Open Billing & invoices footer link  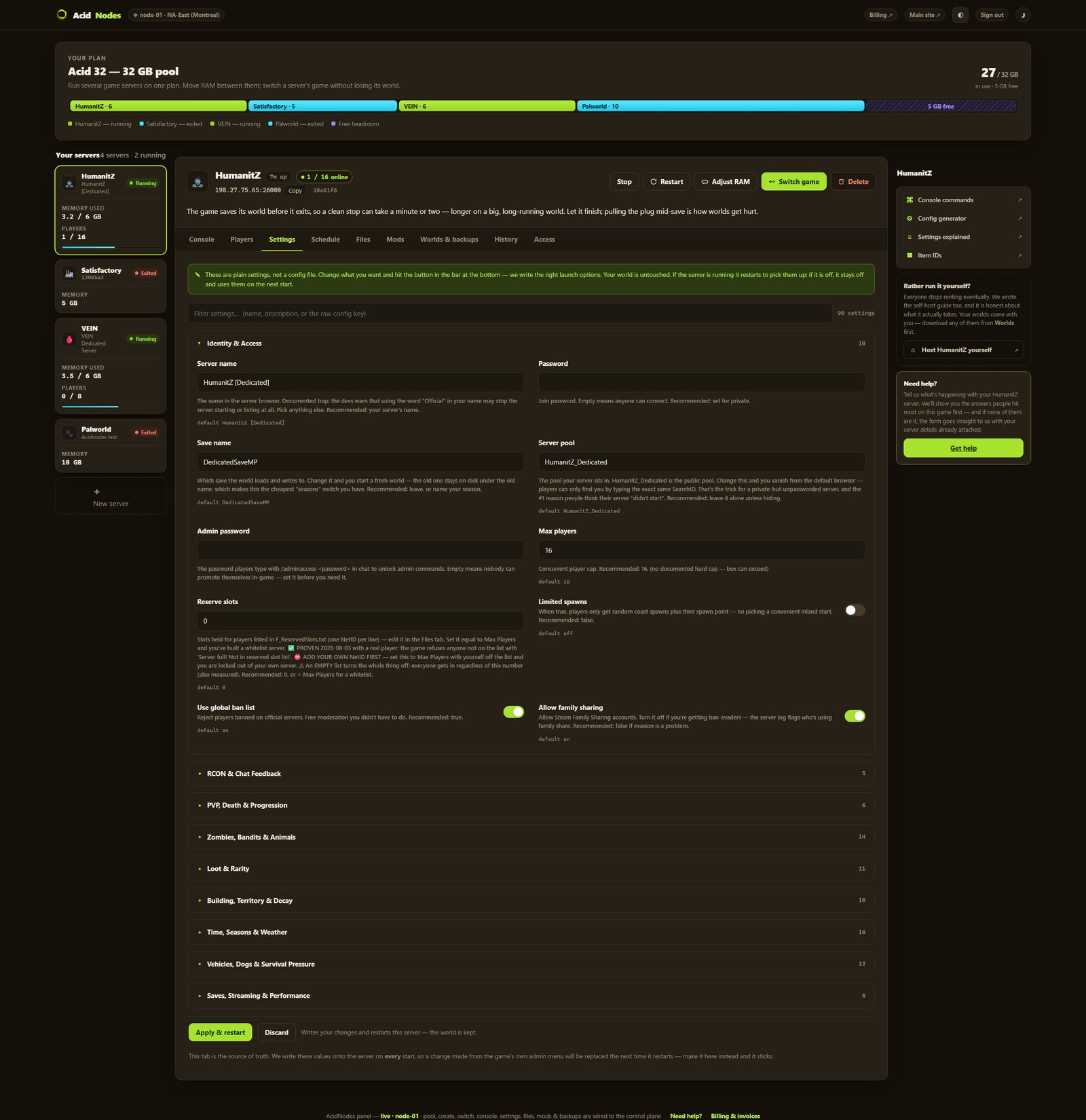coord(735,1116)
